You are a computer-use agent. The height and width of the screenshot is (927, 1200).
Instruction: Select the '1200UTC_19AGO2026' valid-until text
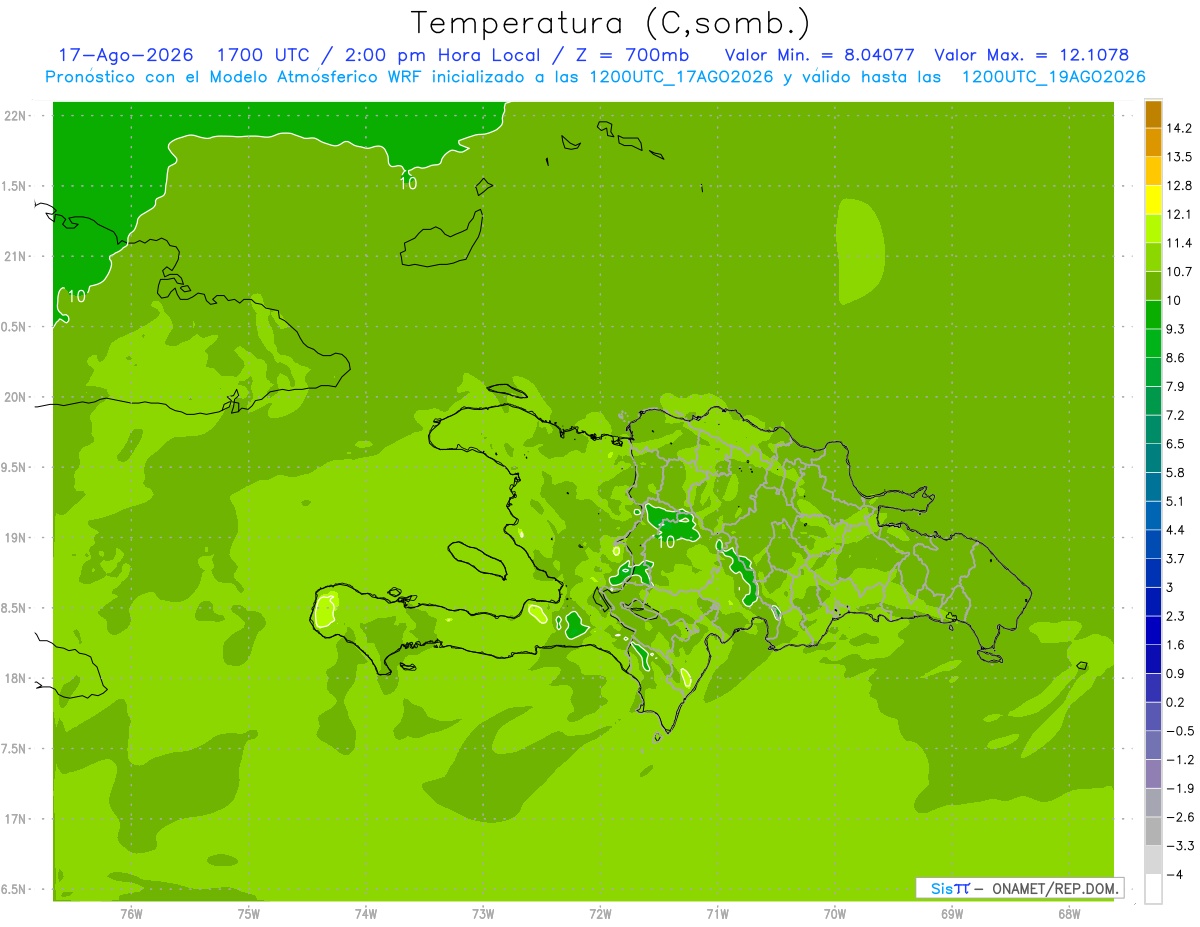[x=1054, y=77]
